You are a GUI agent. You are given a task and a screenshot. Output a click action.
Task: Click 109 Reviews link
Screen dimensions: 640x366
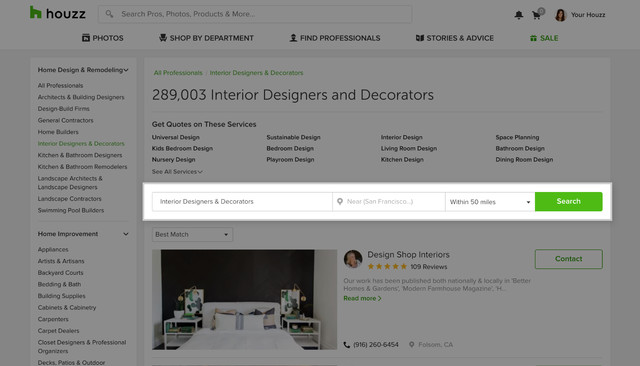(429, 267)
